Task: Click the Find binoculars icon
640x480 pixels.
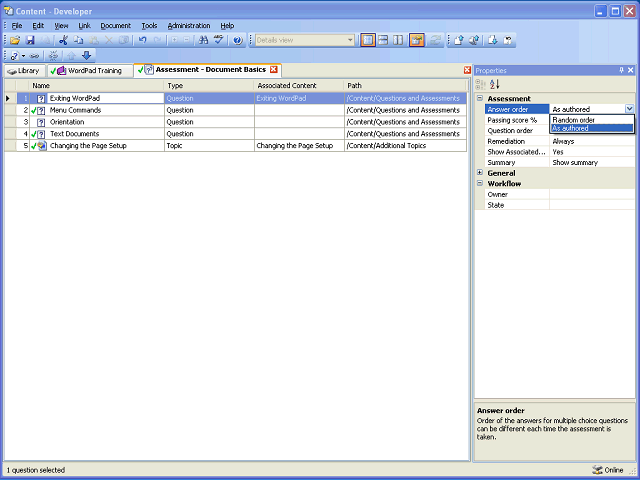Action: click(x=203, y=40)
